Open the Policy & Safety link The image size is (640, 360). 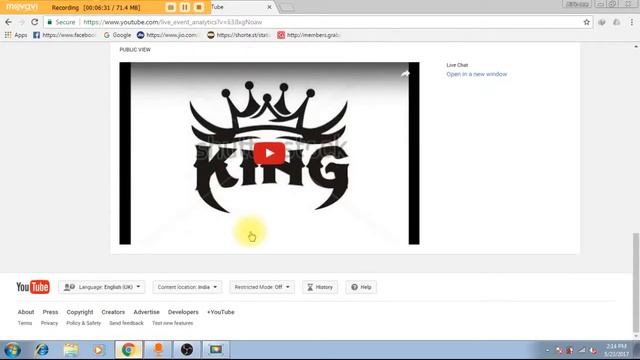click(83, 323)
